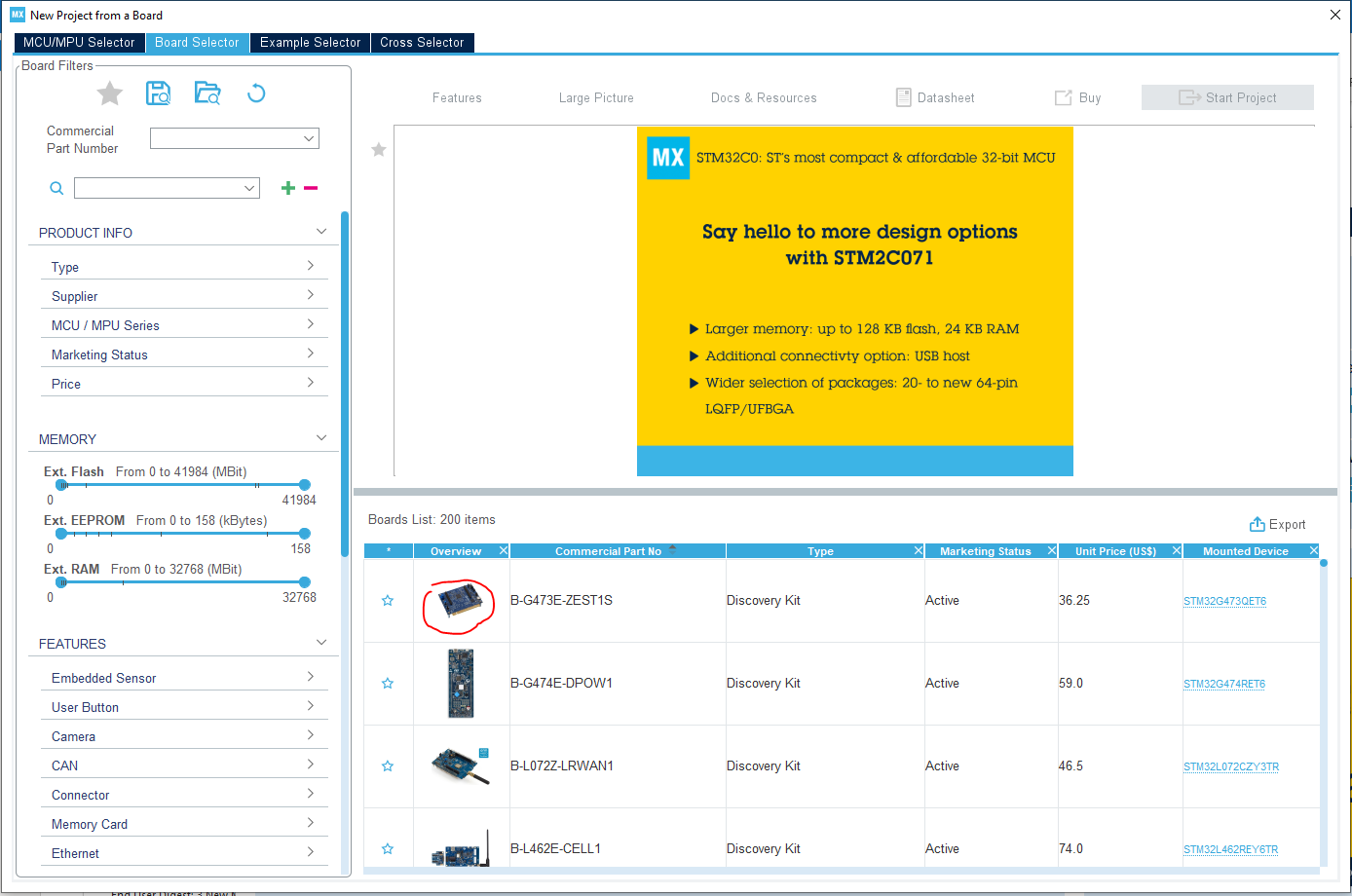Save the current board filters
The image size is (1352, 896).
158,93
